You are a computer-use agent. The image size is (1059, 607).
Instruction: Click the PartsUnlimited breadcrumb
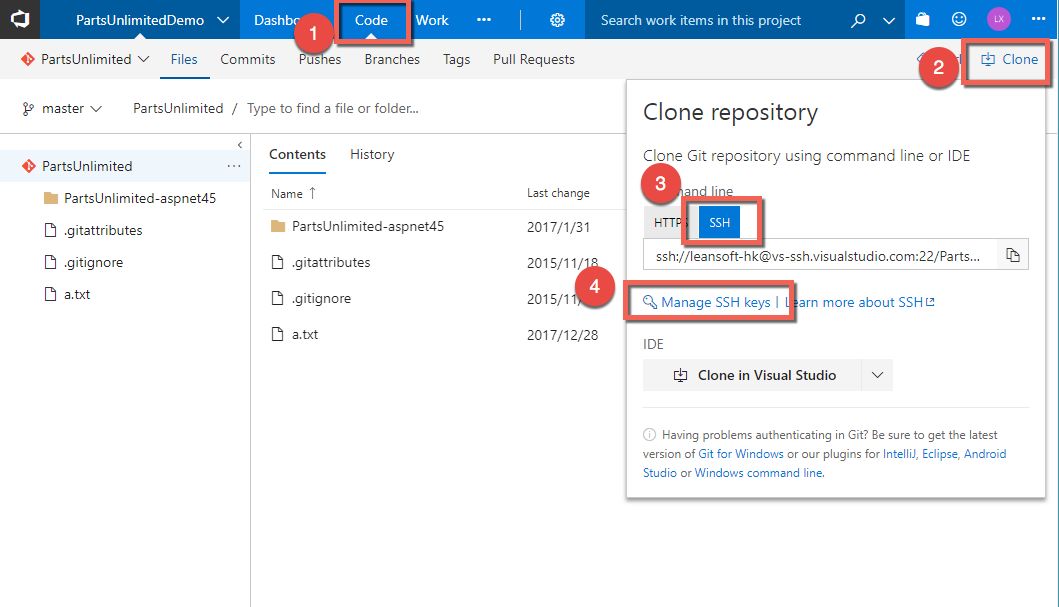coord(178,109)
